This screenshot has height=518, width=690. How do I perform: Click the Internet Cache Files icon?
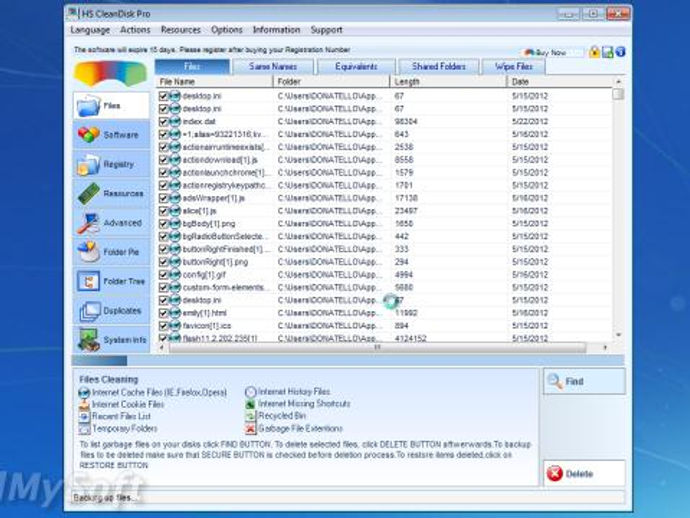click(84, 393)
